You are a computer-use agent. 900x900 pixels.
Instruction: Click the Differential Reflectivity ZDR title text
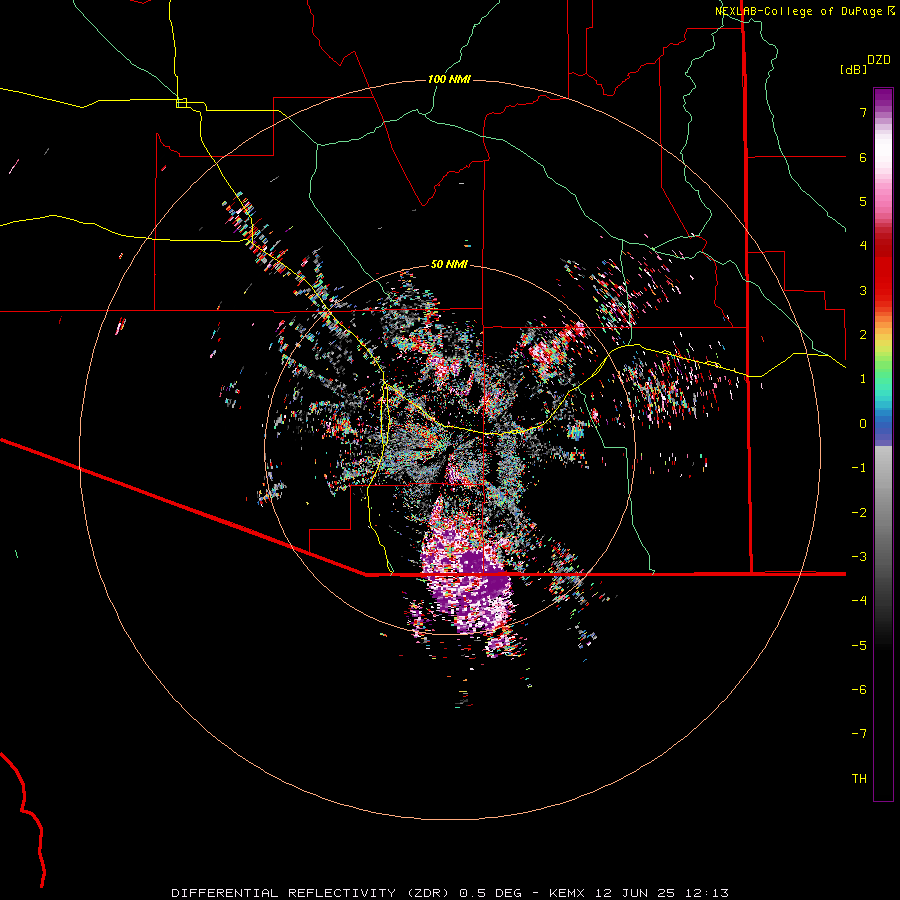pyautogui.click(x=347, y=893)
